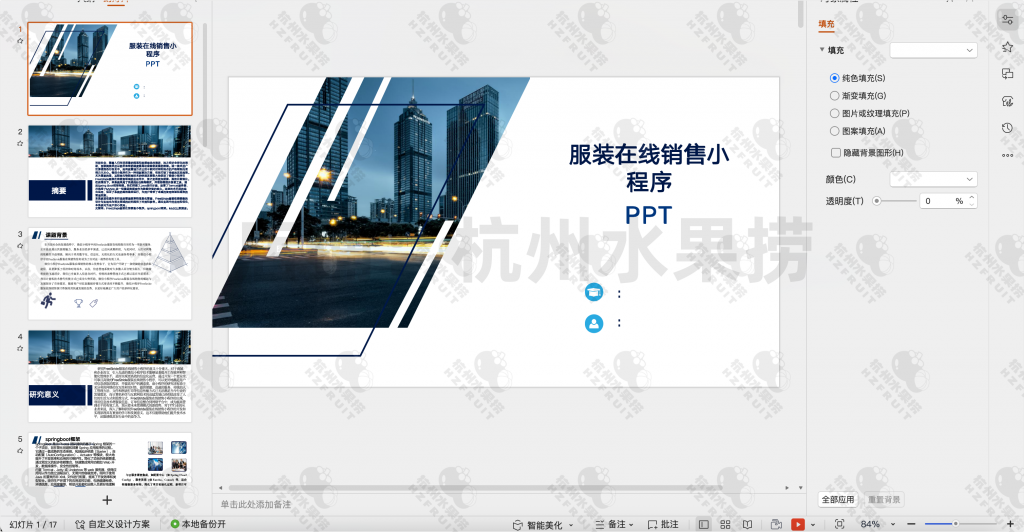Click the PPT subtitle text on slide
The height and width of the screenshot is (532, 1024).
click(x=648, y=215)
